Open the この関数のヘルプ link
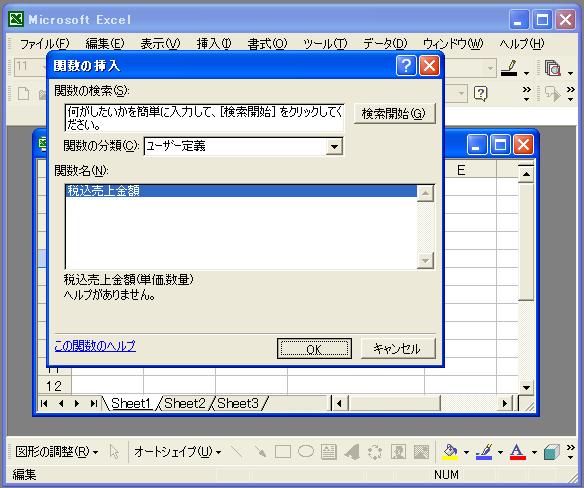 coord(95,346)
